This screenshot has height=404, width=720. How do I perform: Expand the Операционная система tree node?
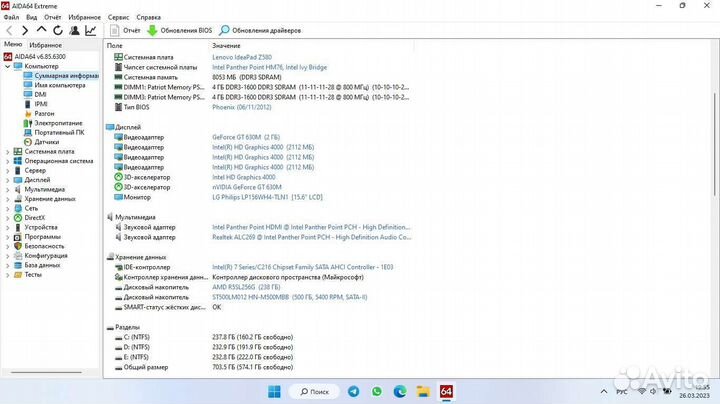point(7,161)
